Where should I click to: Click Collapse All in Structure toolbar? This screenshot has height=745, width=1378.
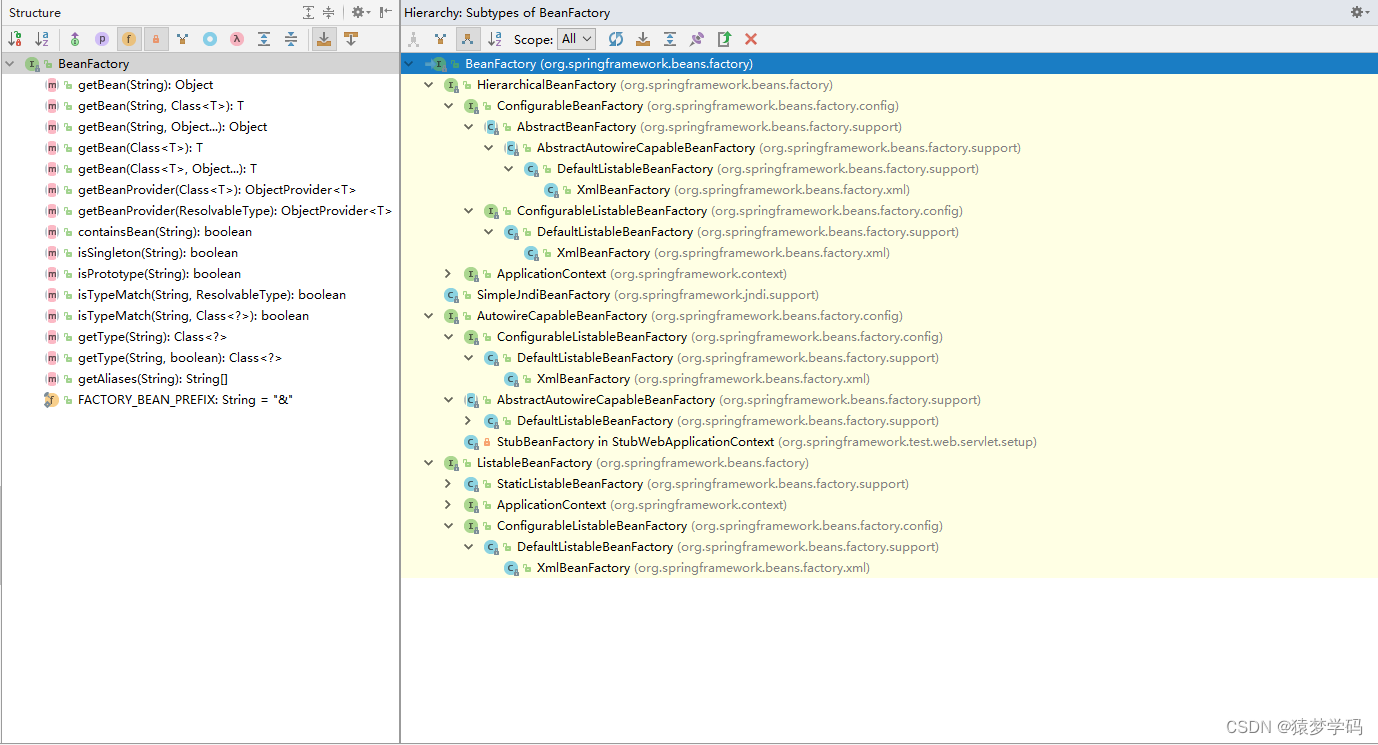click(x=291, y=39)
